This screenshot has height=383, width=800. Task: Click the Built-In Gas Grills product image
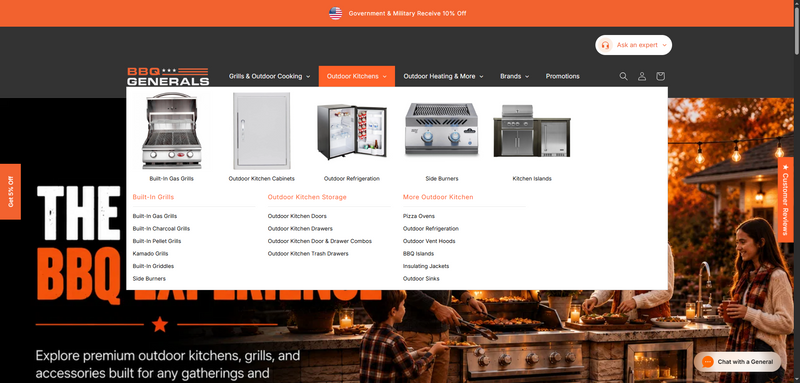tap(171, 131)
